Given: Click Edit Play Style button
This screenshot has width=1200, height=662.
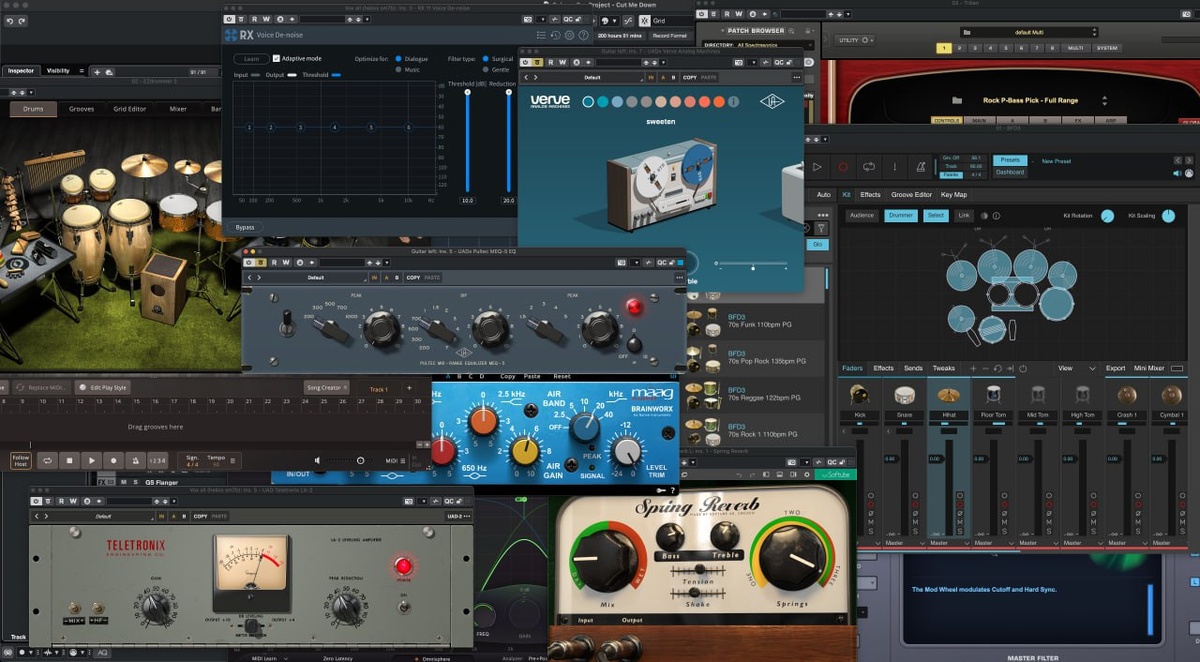Looking at the screenshot, I should point(104,387).
